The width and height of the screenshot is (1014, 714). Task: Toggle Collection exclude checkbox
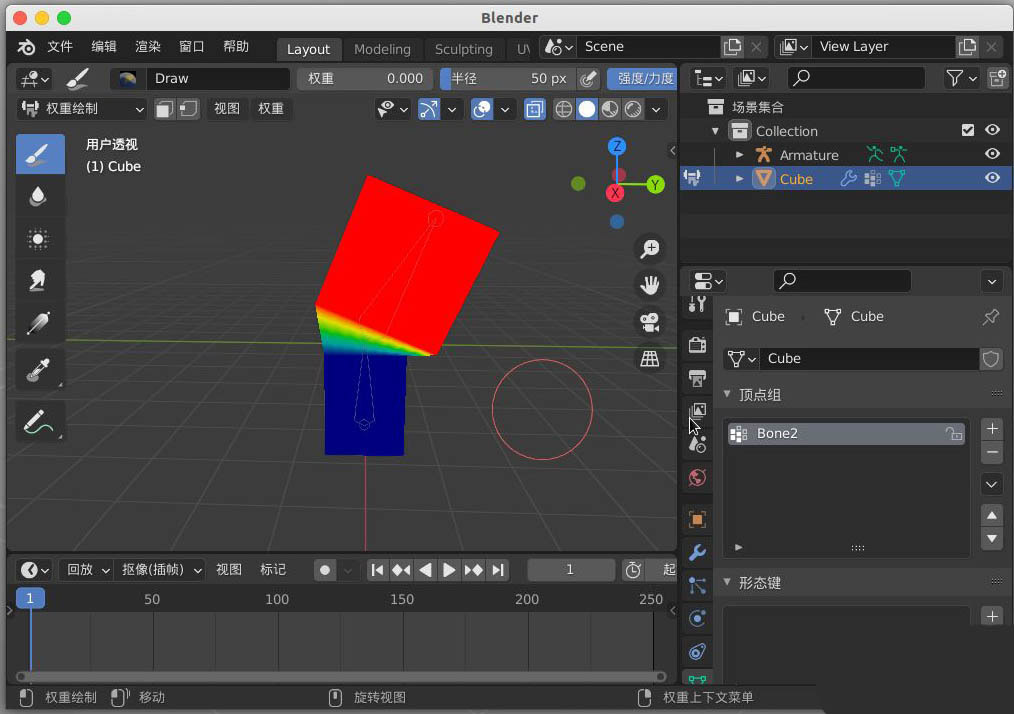(967, 130)
